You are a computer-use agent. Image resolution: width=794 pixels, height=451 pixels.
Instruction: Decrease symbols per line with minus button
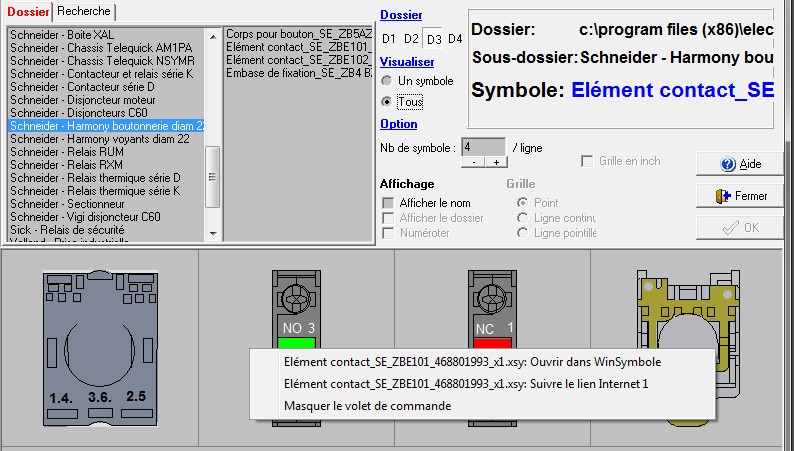[472, 162]
